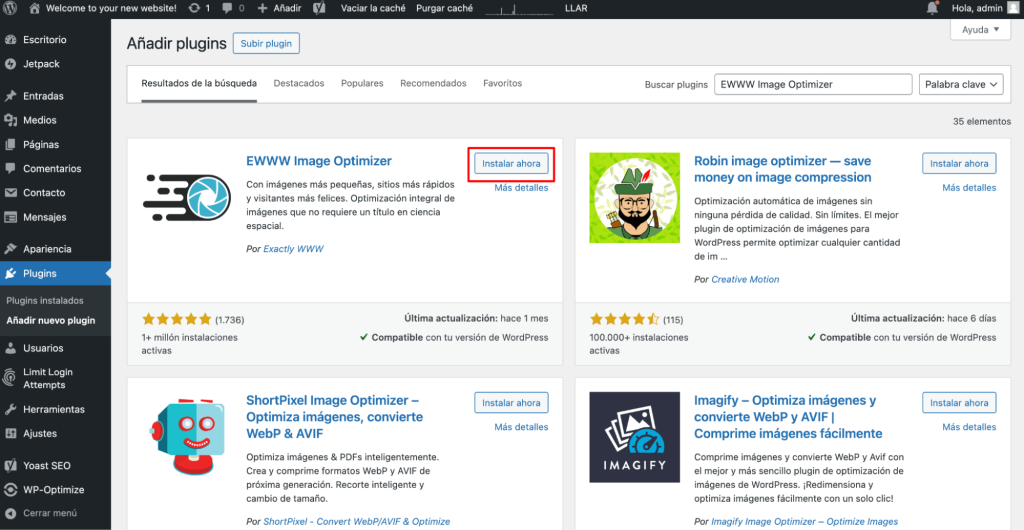Click the Robin Hood plugin thumbnail
Image resolution: width=1024 pixels, height=530 pixels.
tap(634, 198)
